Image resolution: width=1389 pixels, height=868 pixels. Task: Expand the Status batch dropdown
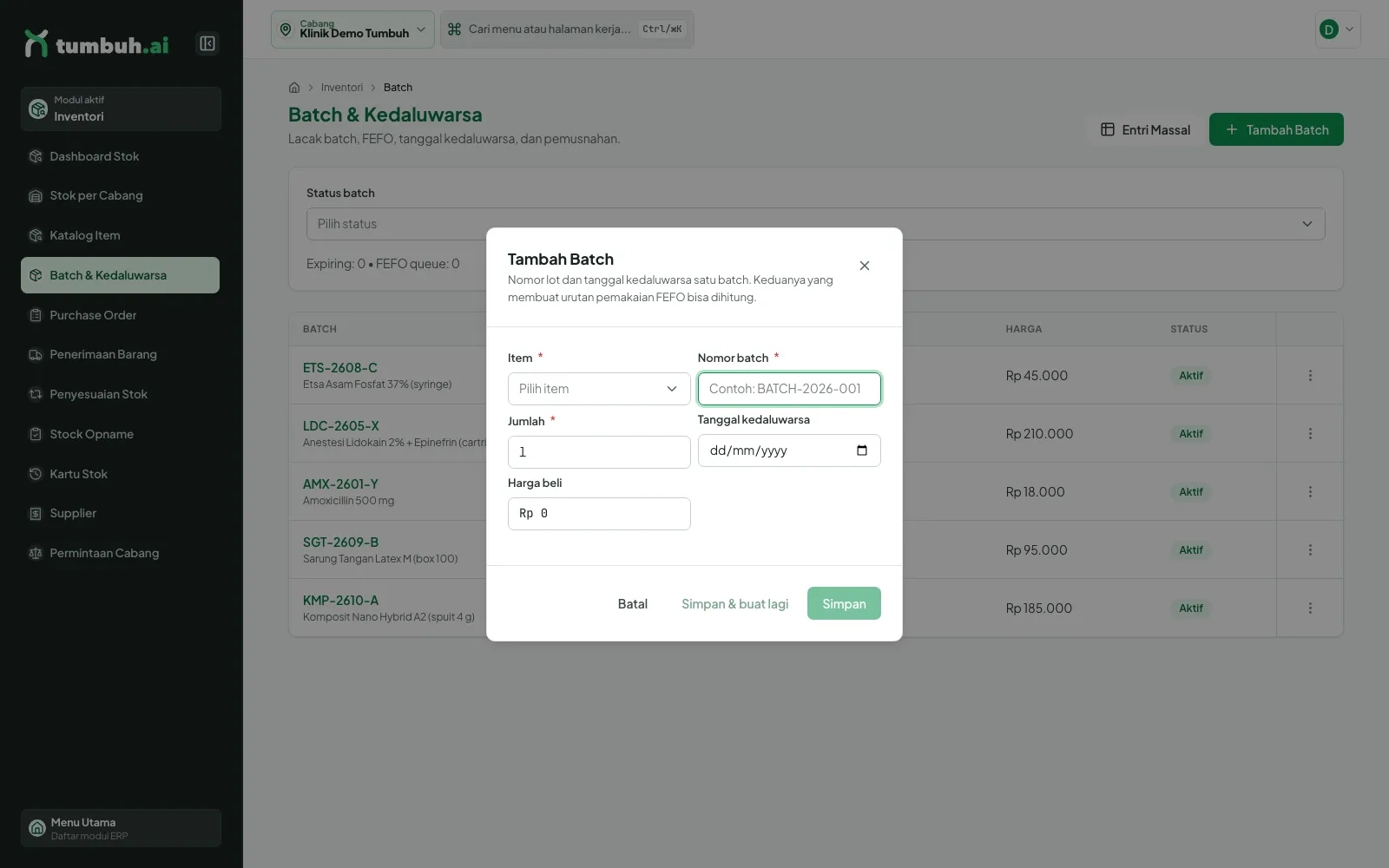(815, 224)
